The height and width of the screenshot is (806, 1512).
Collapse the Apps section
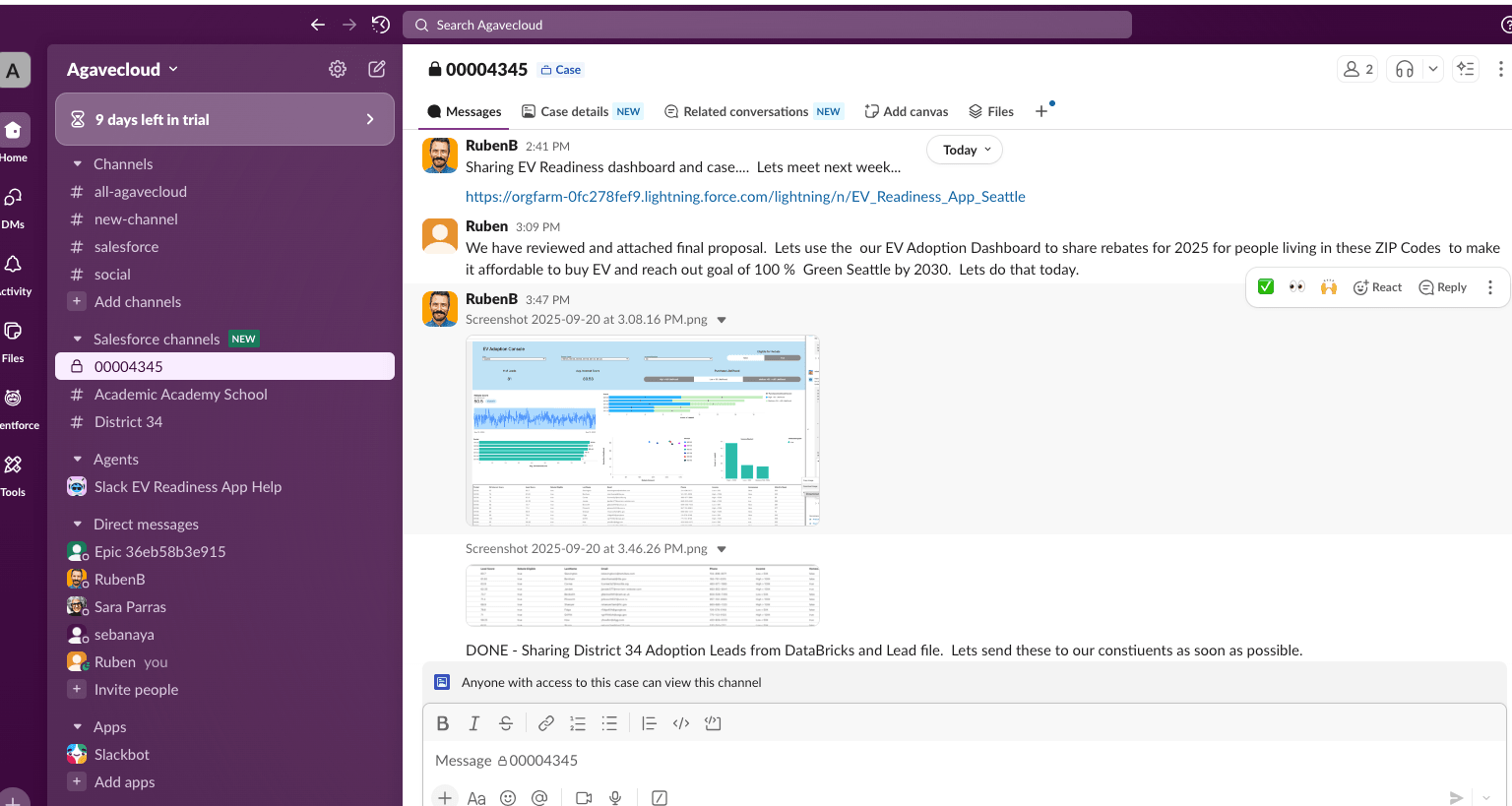pyautogui.click(x=77, y=727)
